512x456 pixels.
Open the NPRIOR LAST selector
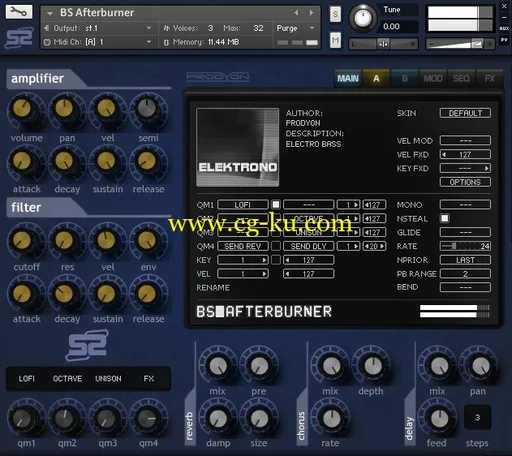(465, 260)
